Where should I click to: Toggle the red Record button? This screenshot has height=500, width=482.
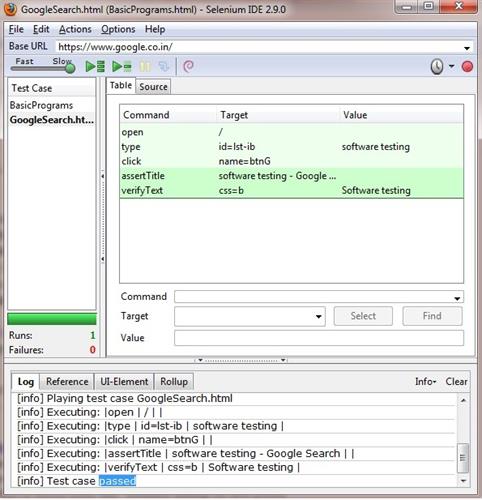pyautogui.click(x=467, y=66)
